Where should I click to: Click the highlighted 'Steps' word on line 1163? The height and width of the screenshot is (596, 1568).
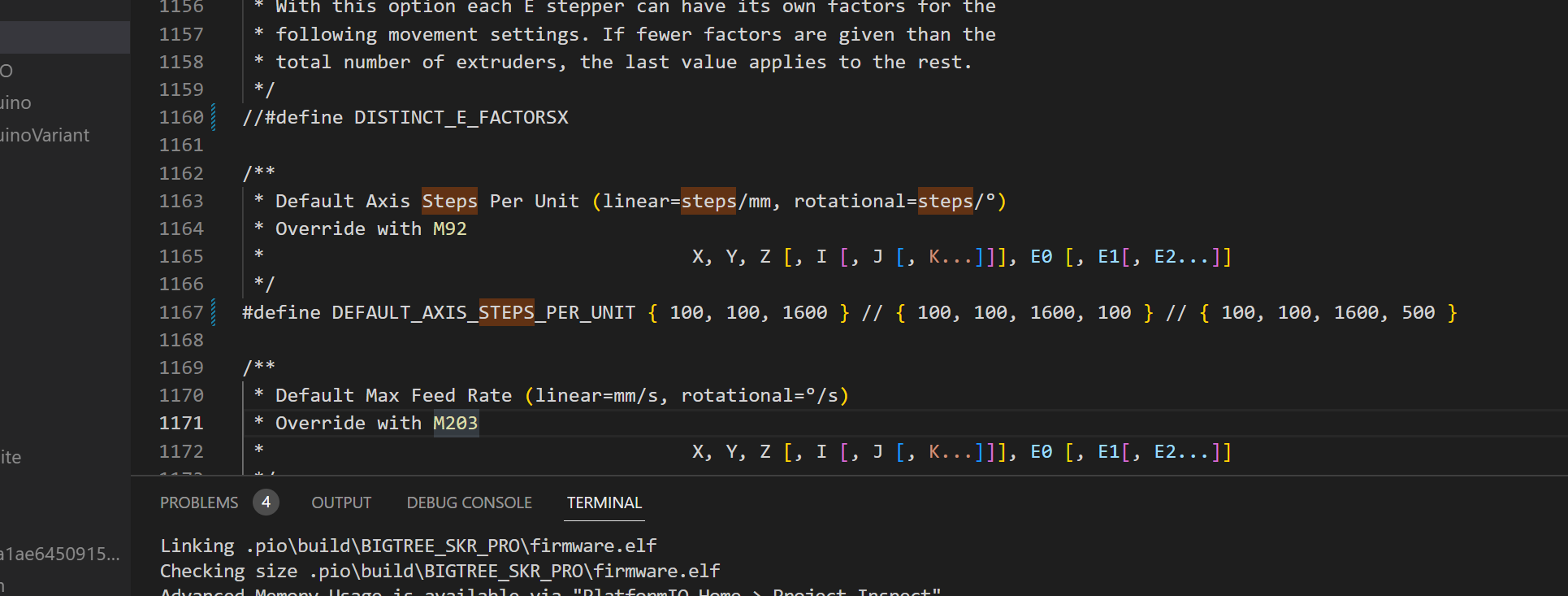pyautogui.click(x=449, y=201)
